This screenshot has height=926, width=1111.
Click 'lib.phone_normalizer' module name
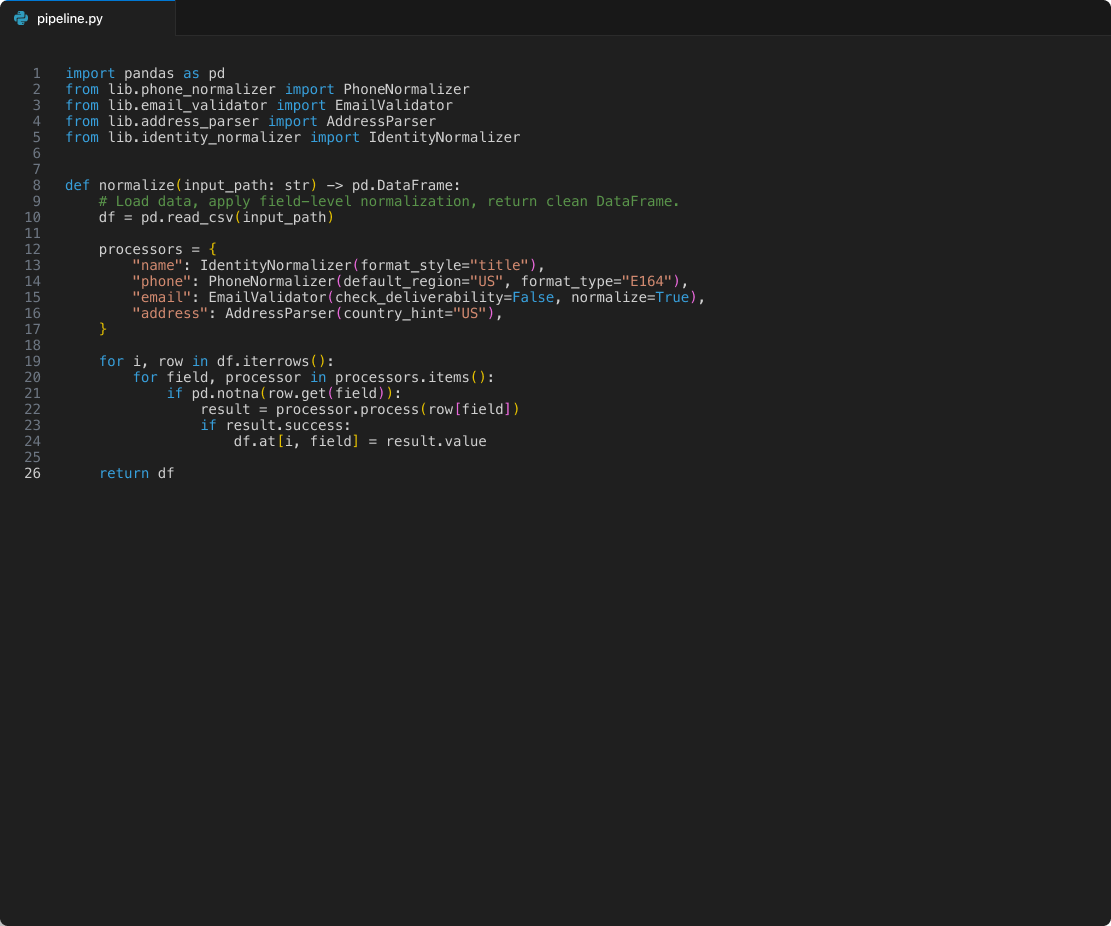[x=191, y=89]
